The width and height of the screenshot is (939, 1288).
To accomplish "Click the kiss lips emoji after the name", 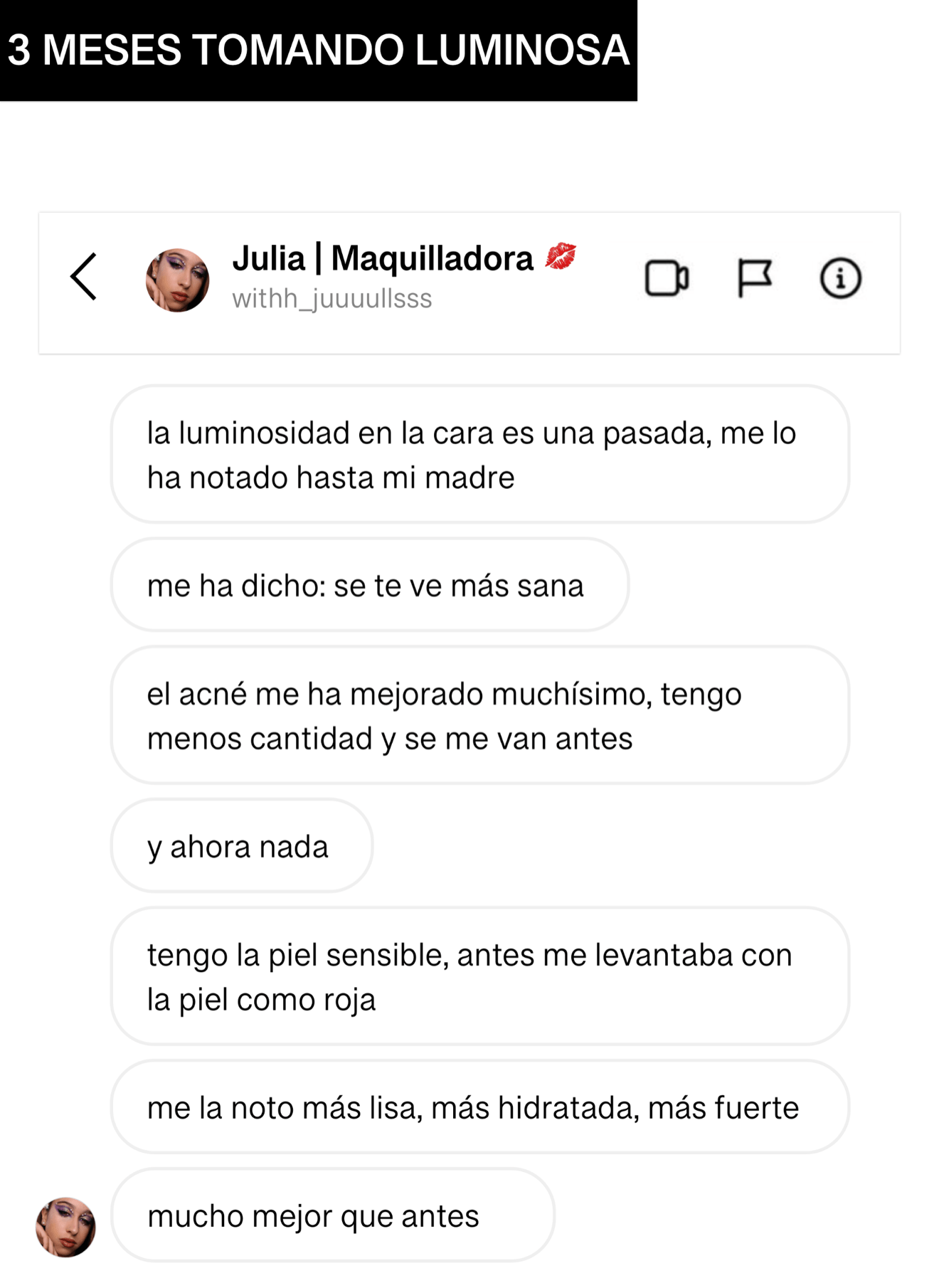I will [x=561, y=257].
